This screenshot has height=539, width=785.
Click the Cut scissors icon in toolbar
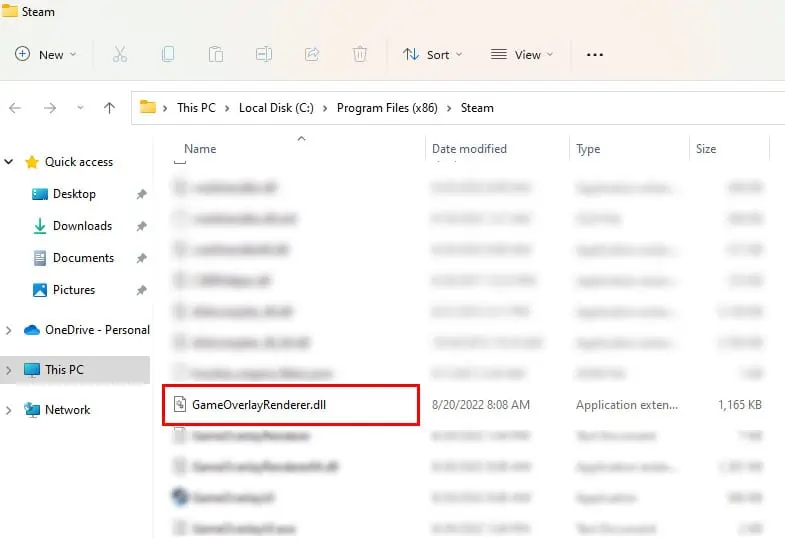120,54
